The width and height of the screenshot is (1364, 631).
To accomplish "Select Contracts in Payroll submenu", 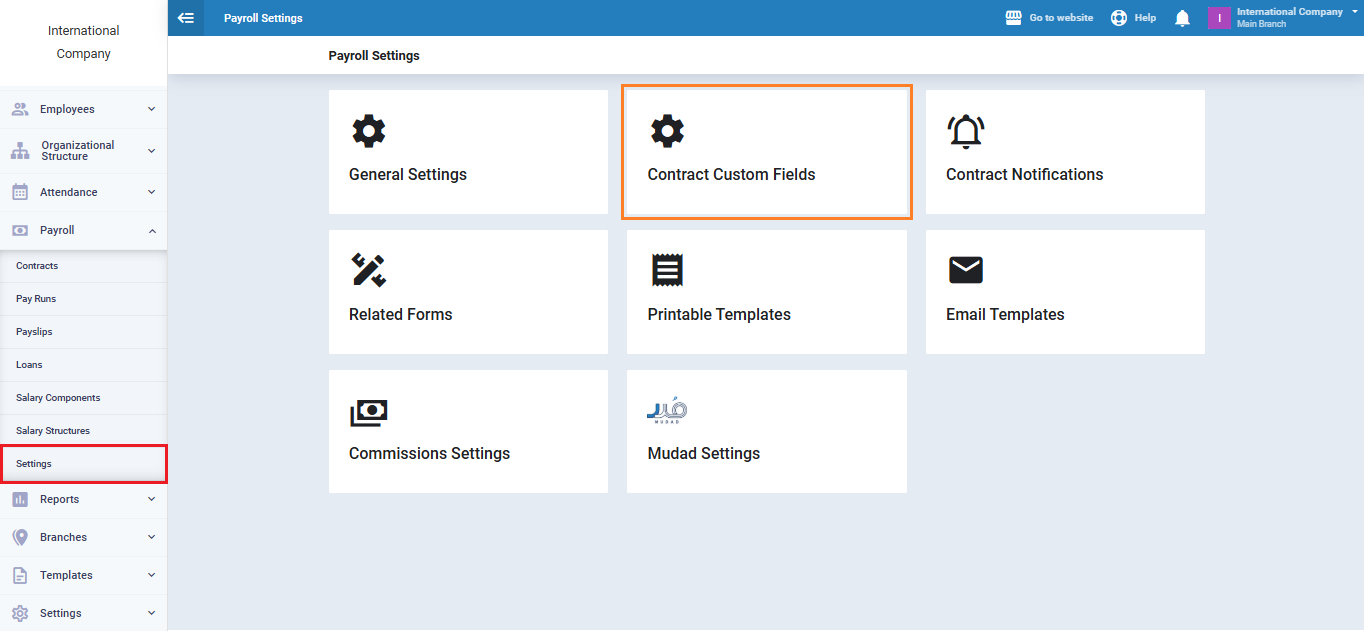I will pyautogui.click(x=37, y=266).
